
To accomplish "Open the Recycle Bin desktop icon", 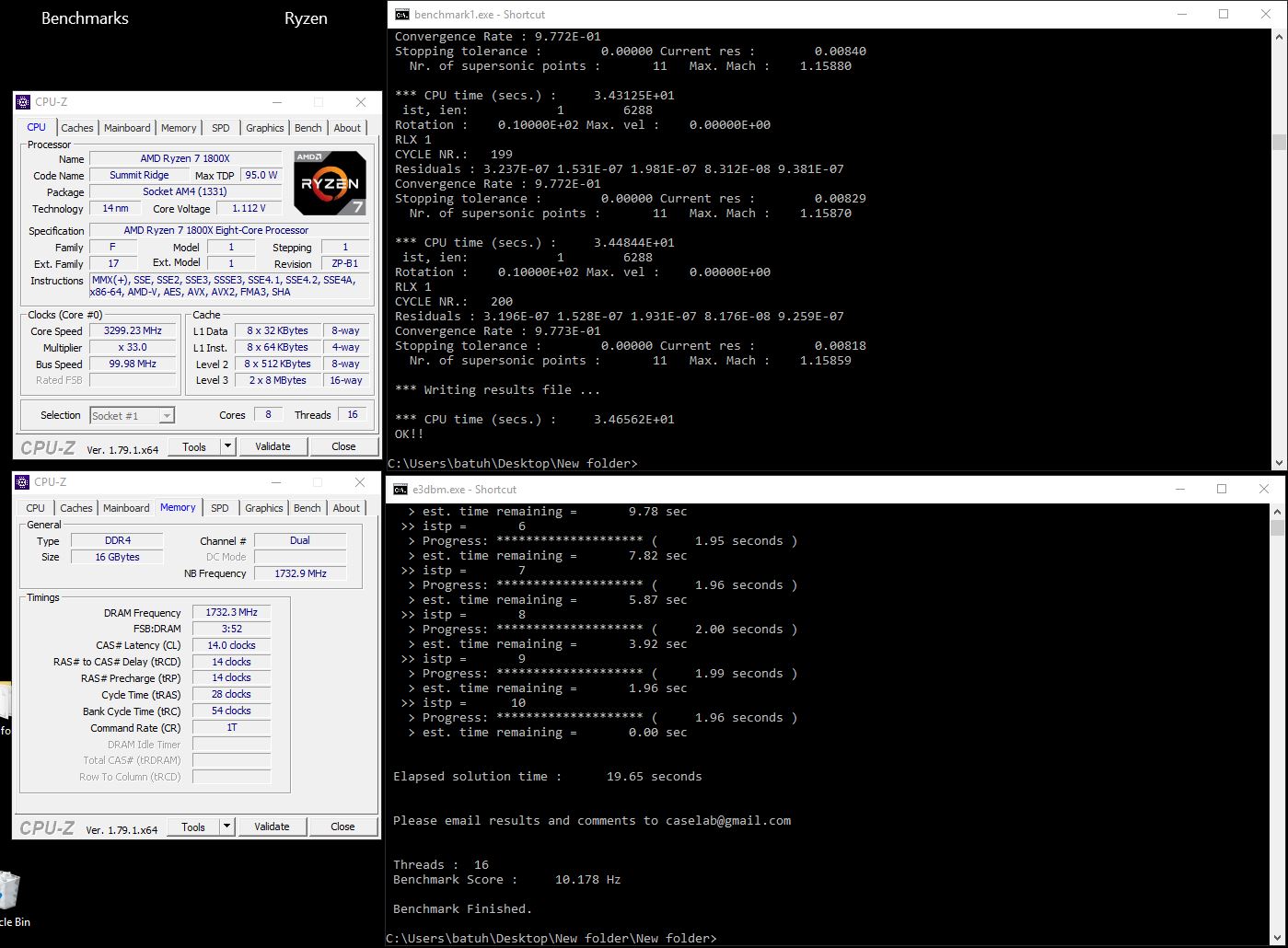I will tap(9, 897).
